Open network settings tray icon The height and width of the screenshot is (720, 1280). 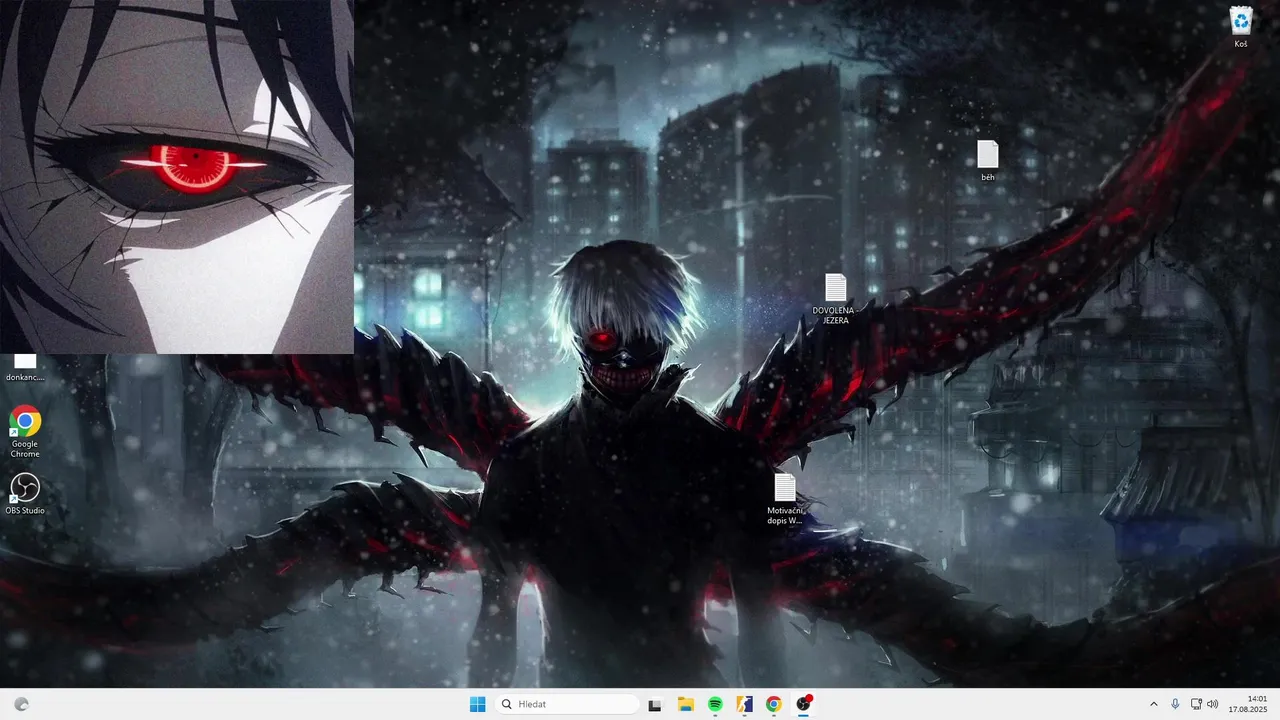click(1196, 704)
